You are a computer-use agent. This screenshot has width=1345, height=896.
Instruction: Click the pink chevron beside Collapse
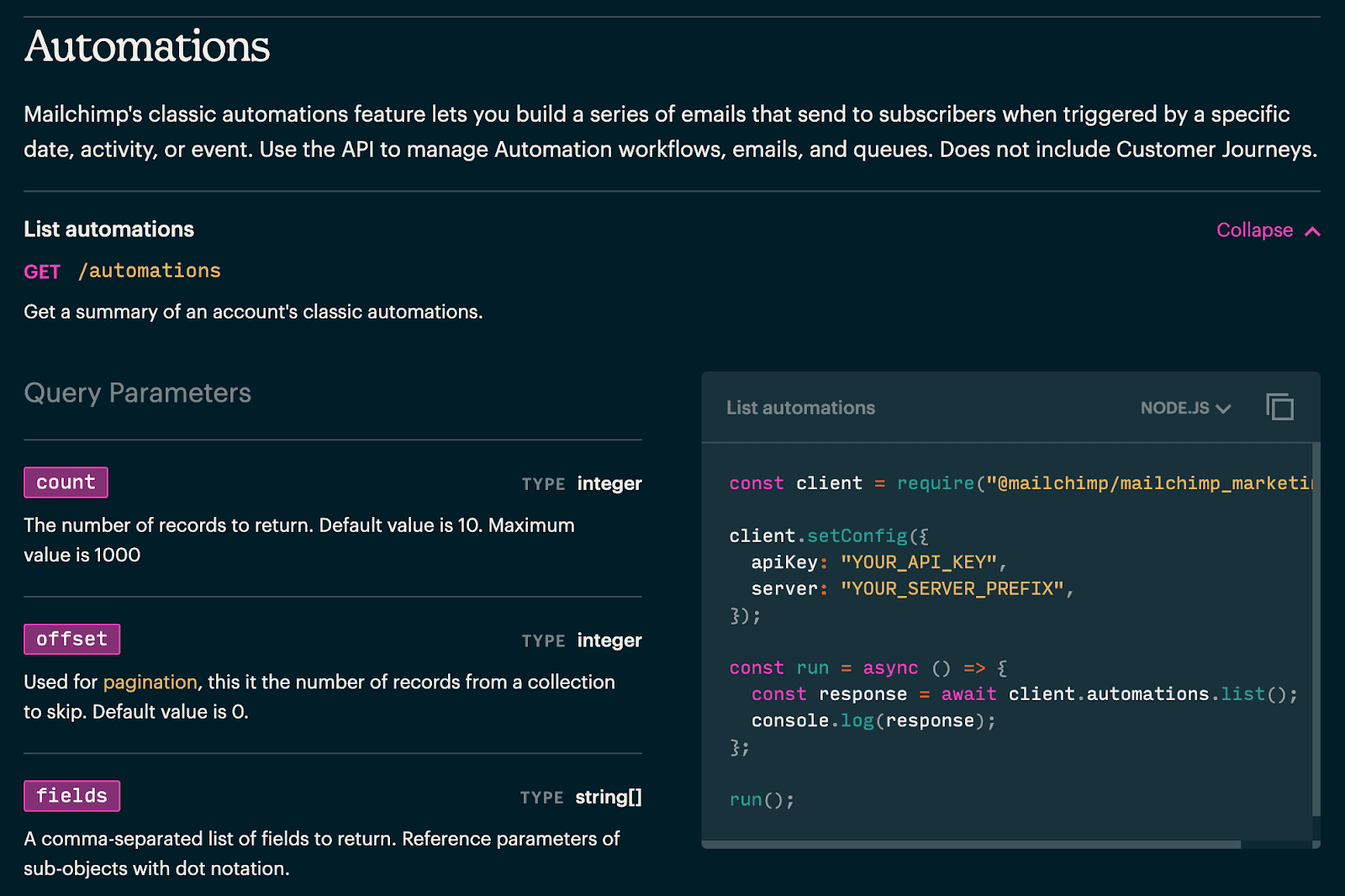pyautogui.click(x=1312, y=231)
